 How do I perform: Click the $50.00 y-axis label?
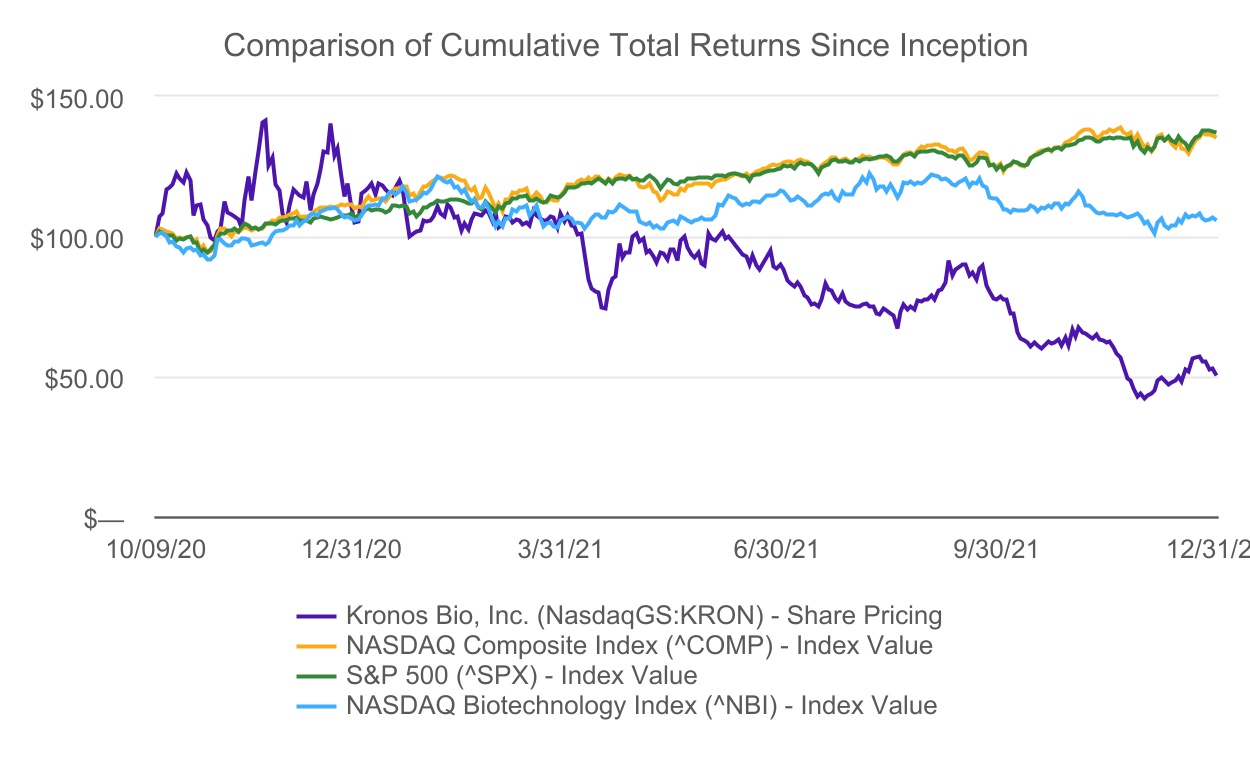(88, 378)
